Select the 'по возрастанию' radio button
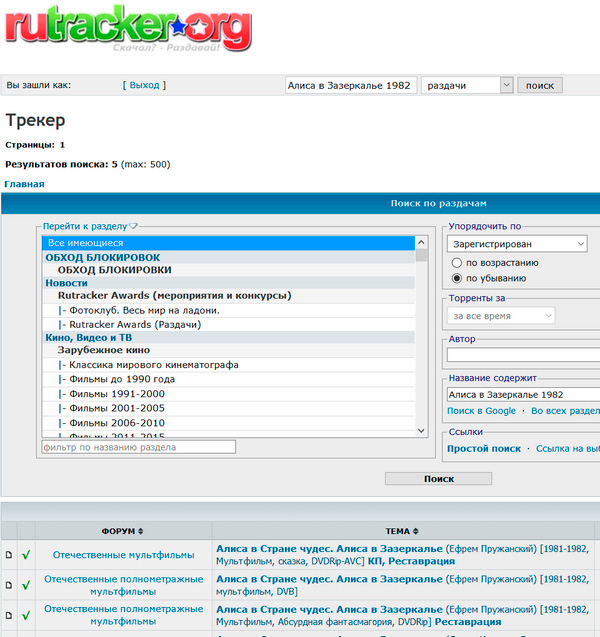This screenshot has height=637, width=600. coord(458,262)
